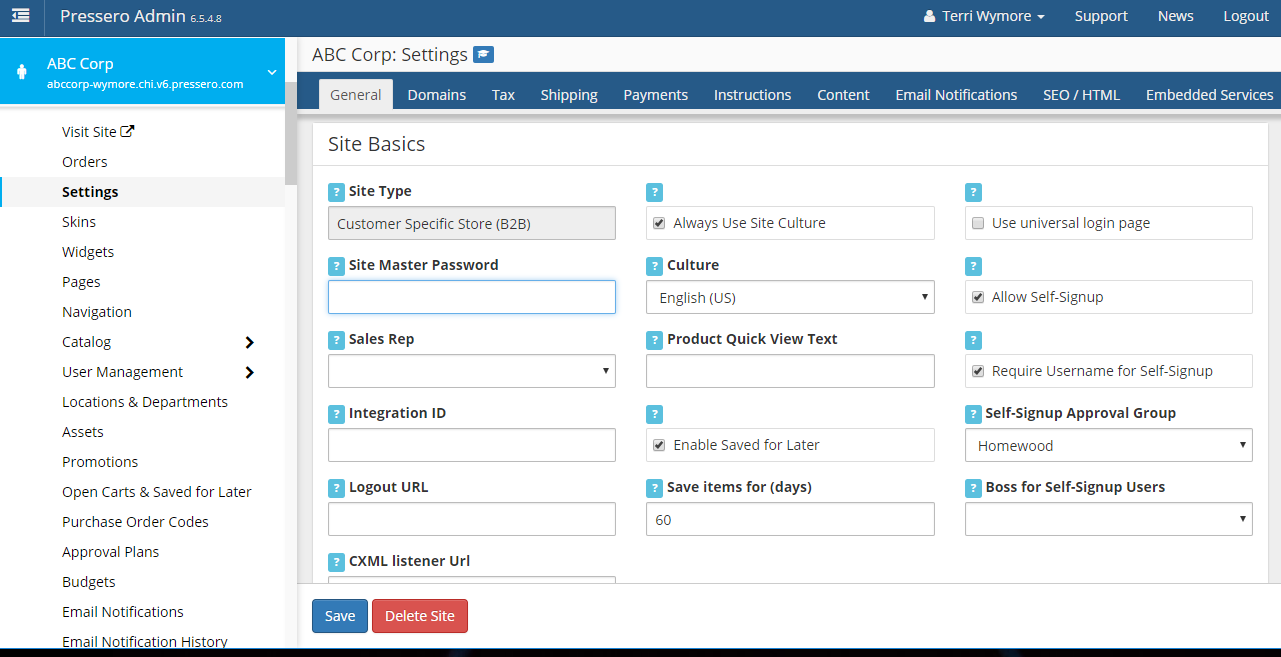This screenshot has width=1281, height=657.
Task: Click the question icon beside Culture
Action: point(654,266)
